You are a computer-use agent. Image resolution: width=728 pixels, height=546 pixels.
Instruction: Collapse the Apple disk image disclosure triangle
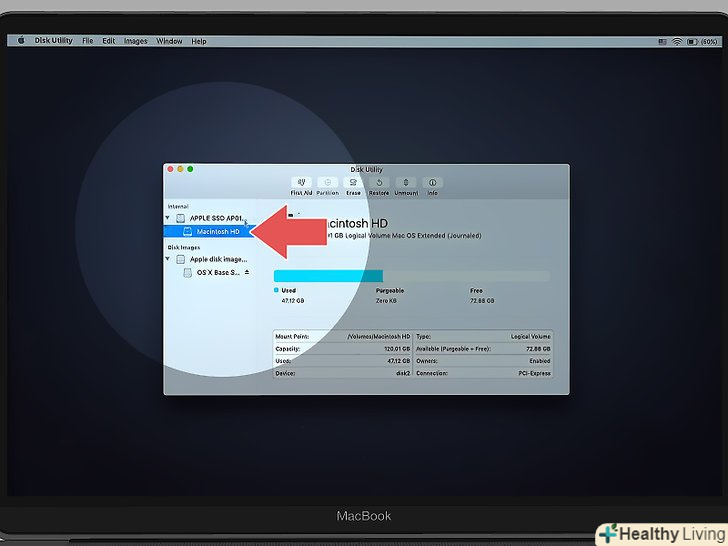tap(168, 259)
